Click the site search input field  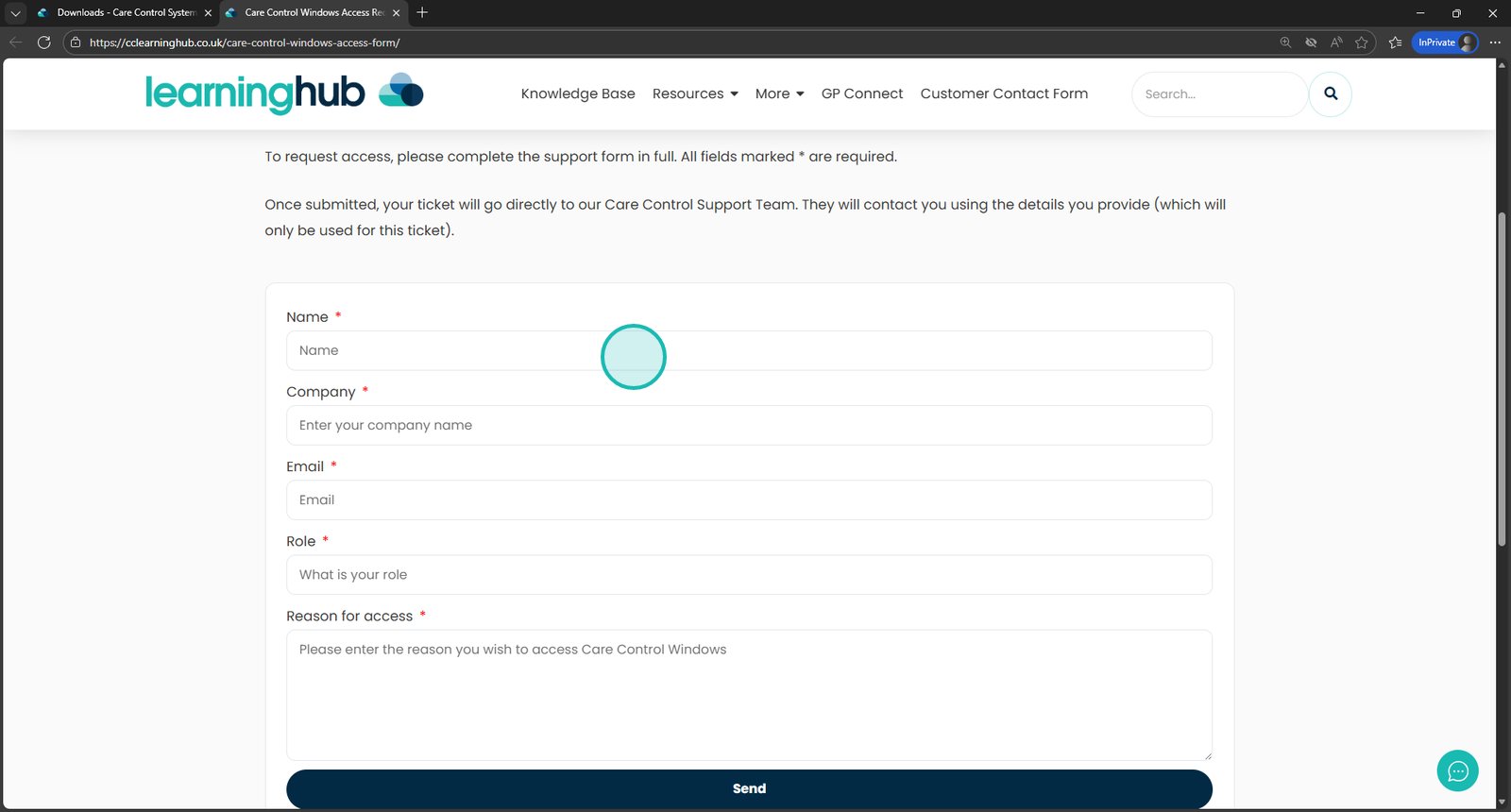[1219, 94]
